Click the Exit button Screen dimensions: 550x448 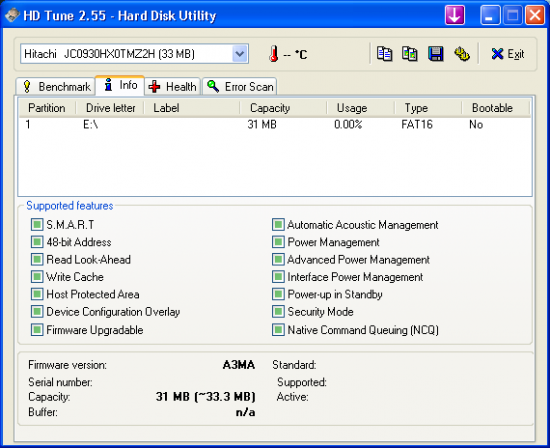coord(508,54)
